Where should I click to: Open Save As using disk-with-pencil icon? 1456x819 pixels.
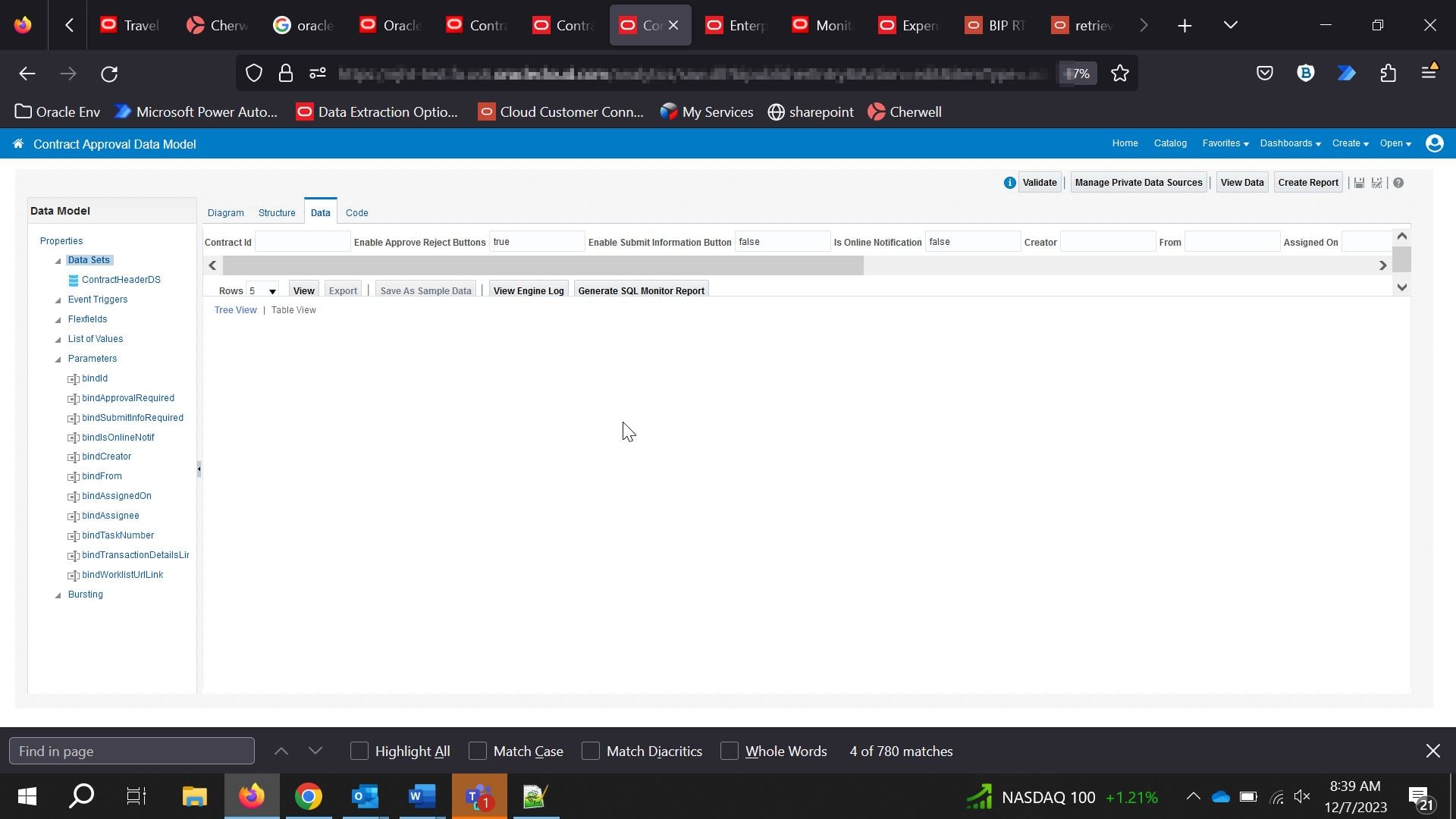pyautogui.click(x=1376, y=182)
